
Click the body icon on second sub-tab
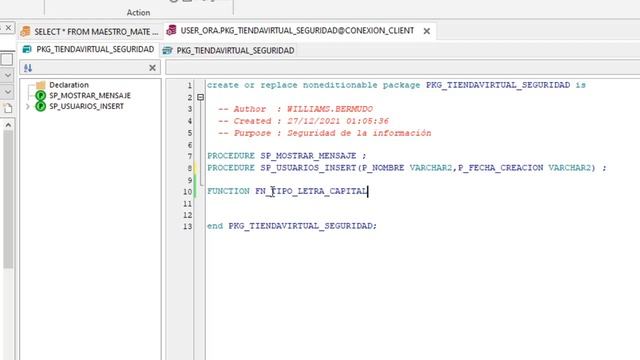pos(167,51)
